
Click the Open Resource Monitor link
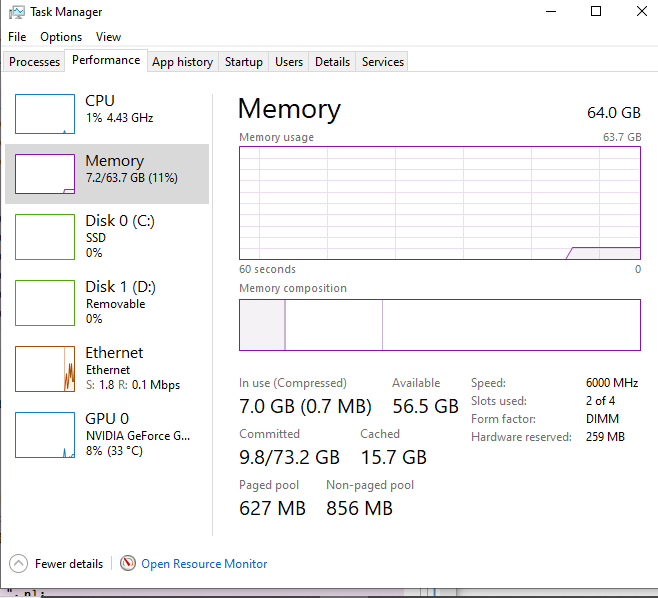[x=204, y=564]
